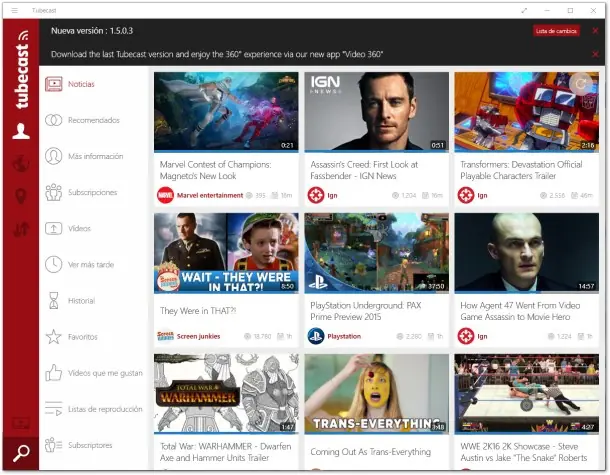Select Más información menu entry
The height and width of the screenshot is (475, 610).
point(96,156)
